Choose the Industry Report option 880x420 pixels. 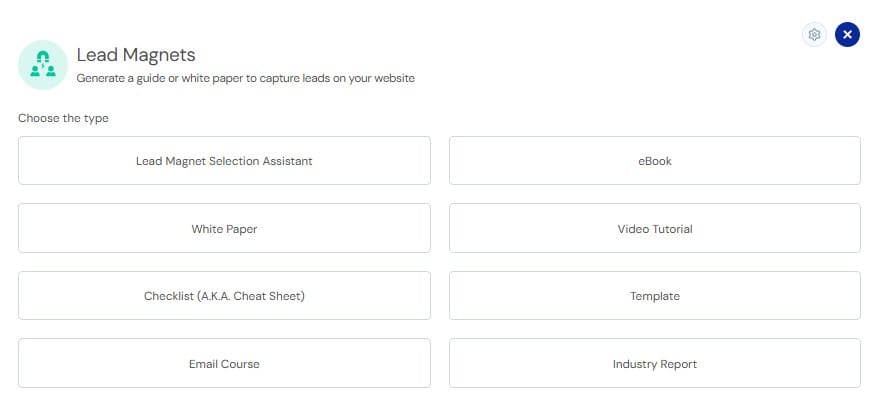pyautogui.click(x=654, y=363)
